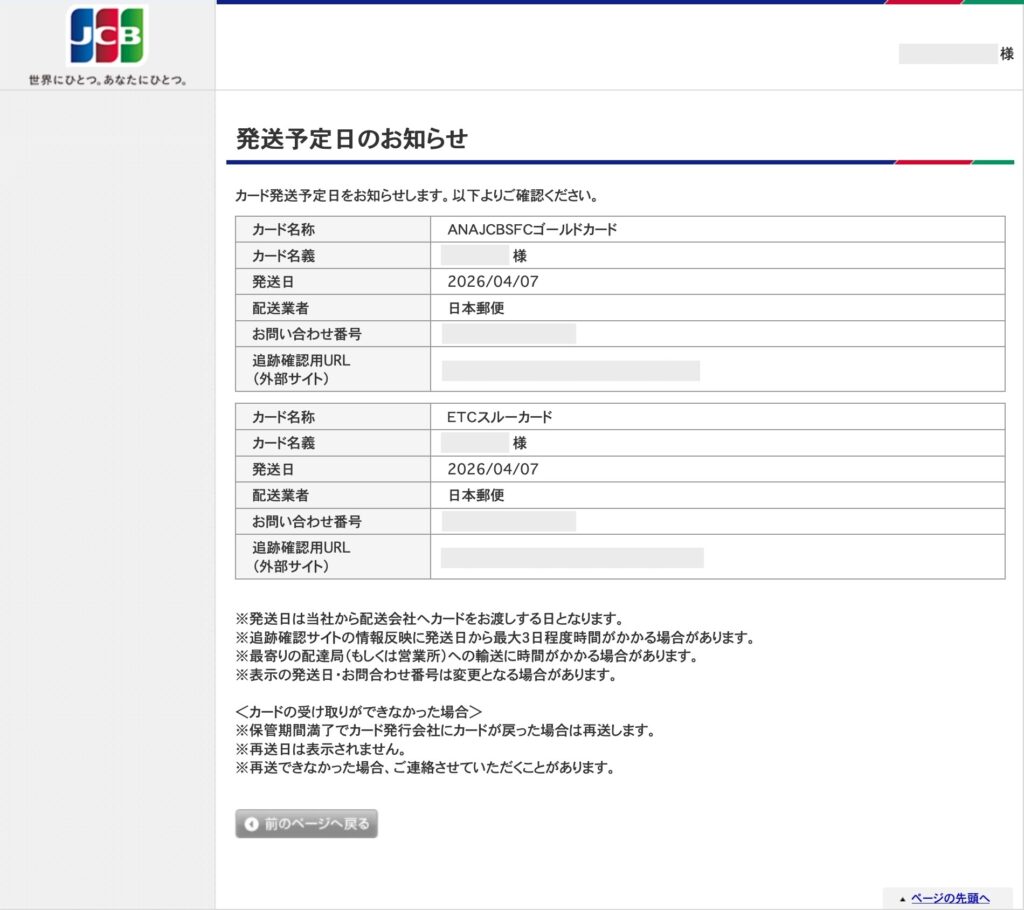Click the カード名義 value in the ANA card table
The image size is (1024, 910).
(x=484, y=255)
